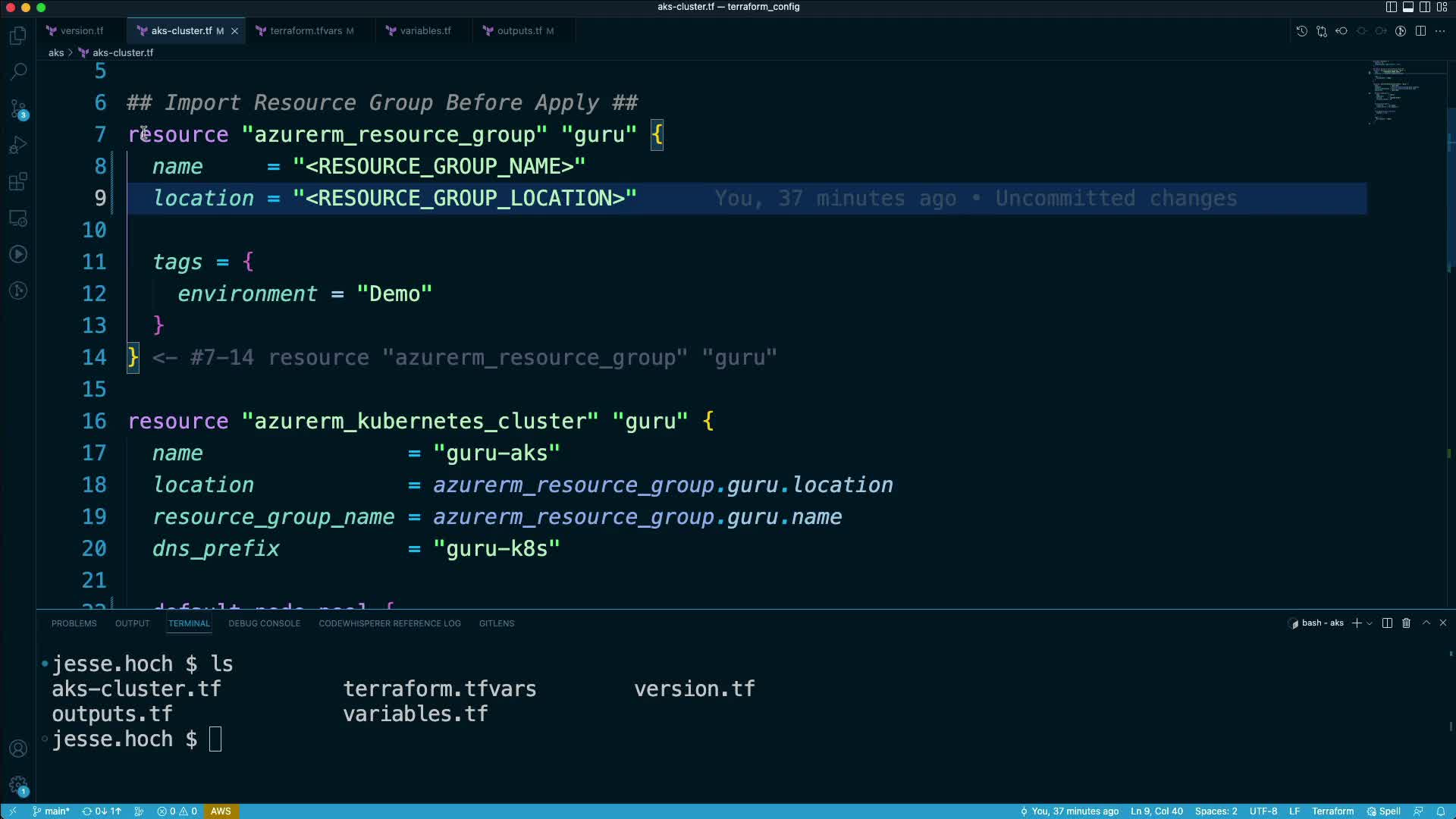Click the Accounts icon in activity bar

(18, 748)
